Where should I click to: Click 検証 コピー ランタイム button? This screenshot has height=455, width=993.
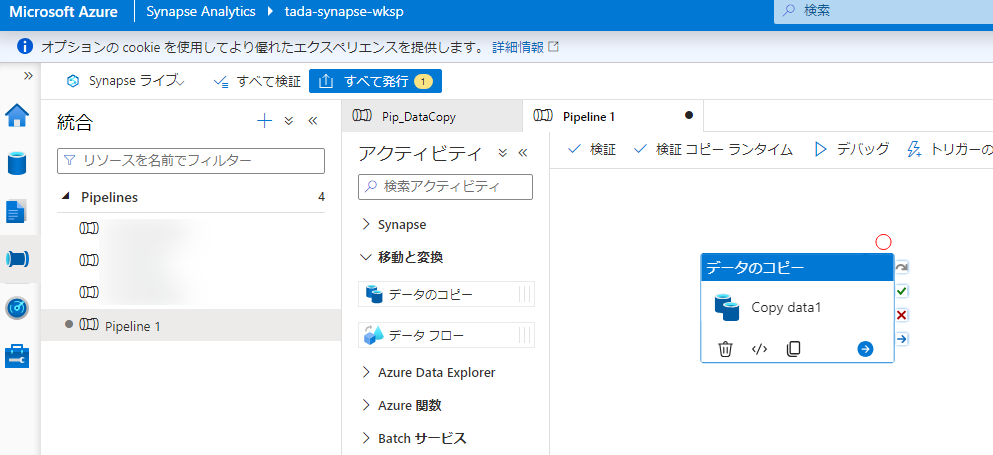[x=713, y=150]
